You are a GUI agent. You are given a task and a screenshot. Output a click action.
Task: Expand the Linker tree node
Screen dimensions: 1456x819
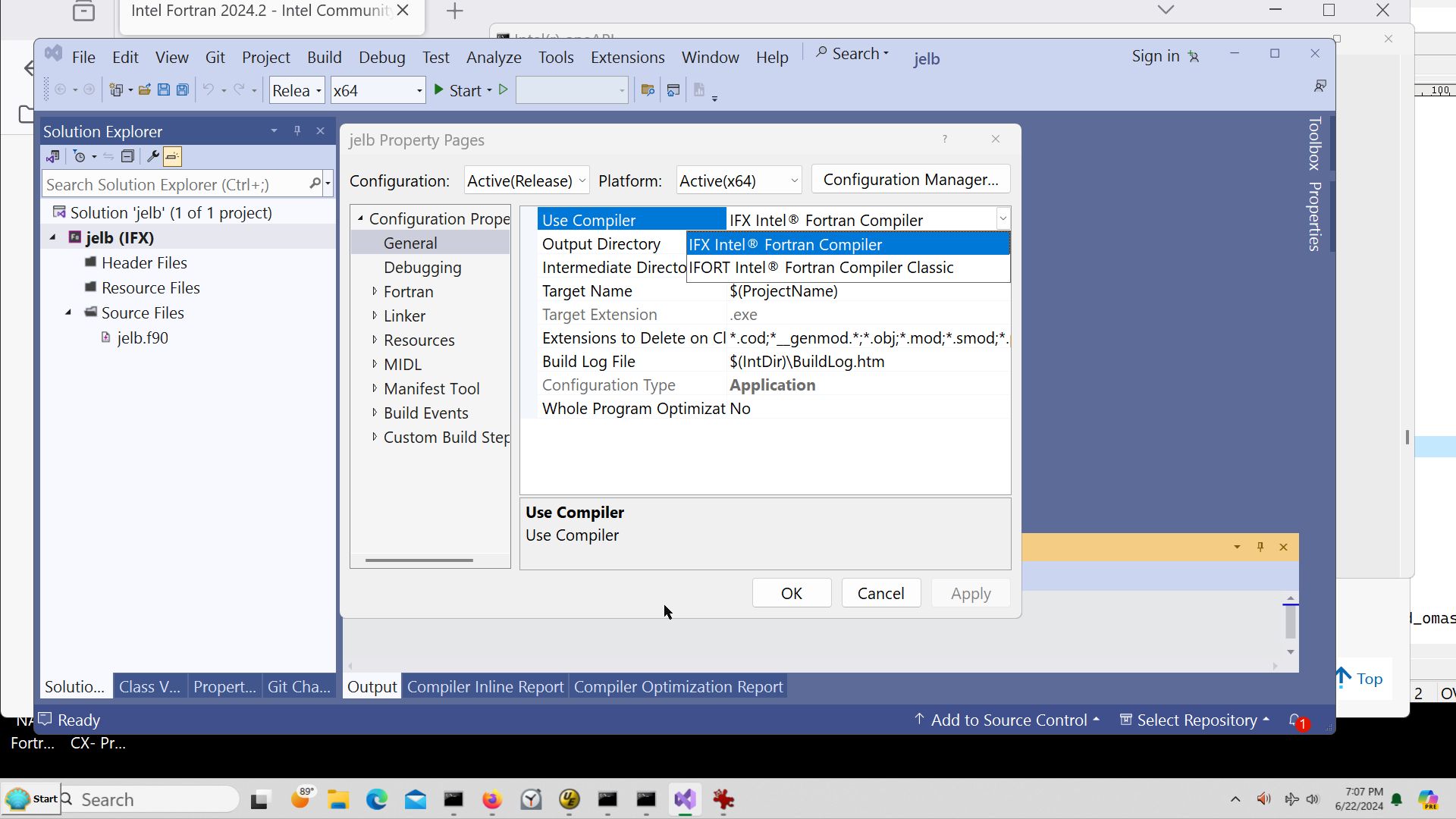375,315
